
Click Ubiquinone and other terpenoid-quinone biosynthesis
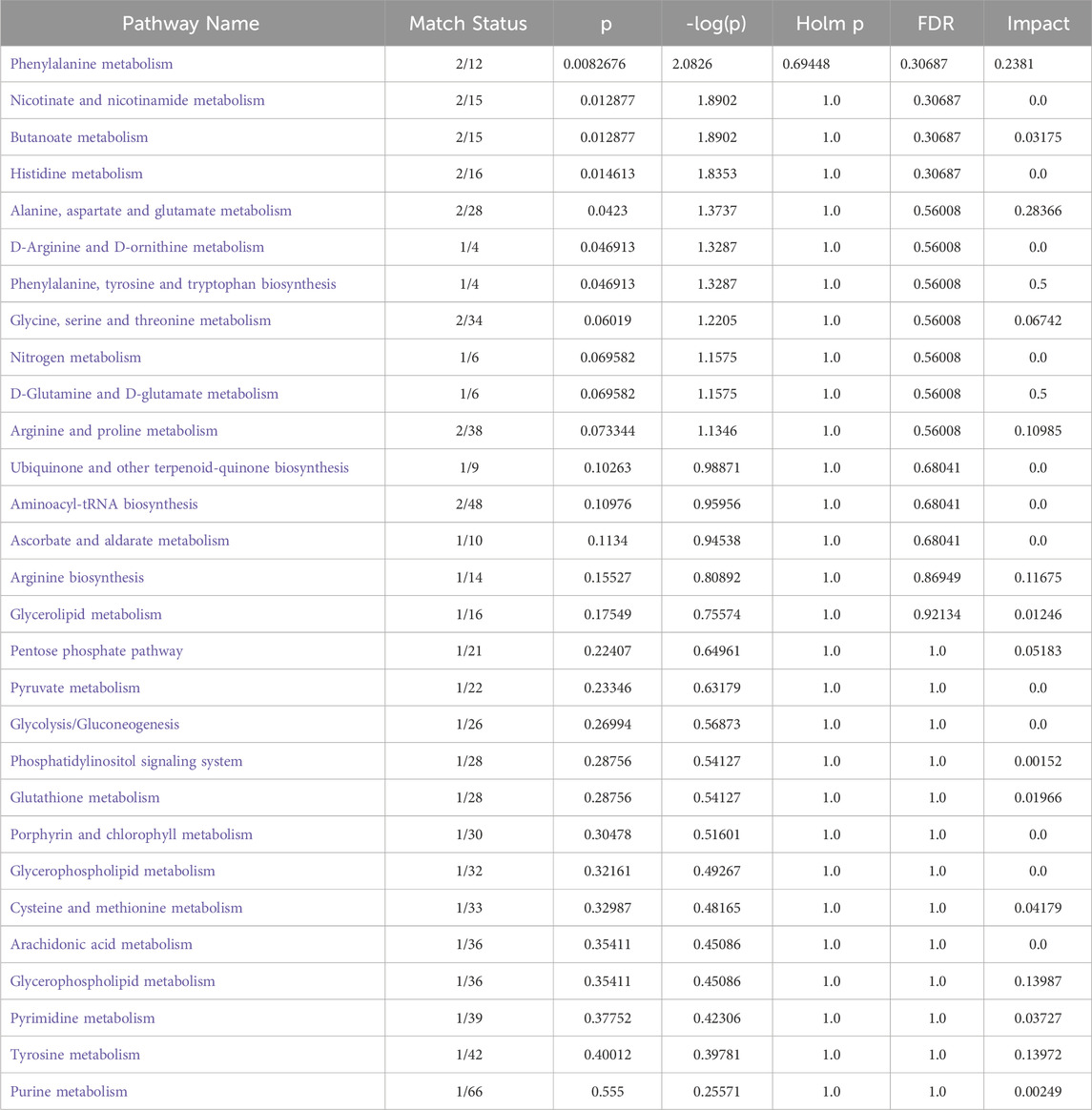180,468
